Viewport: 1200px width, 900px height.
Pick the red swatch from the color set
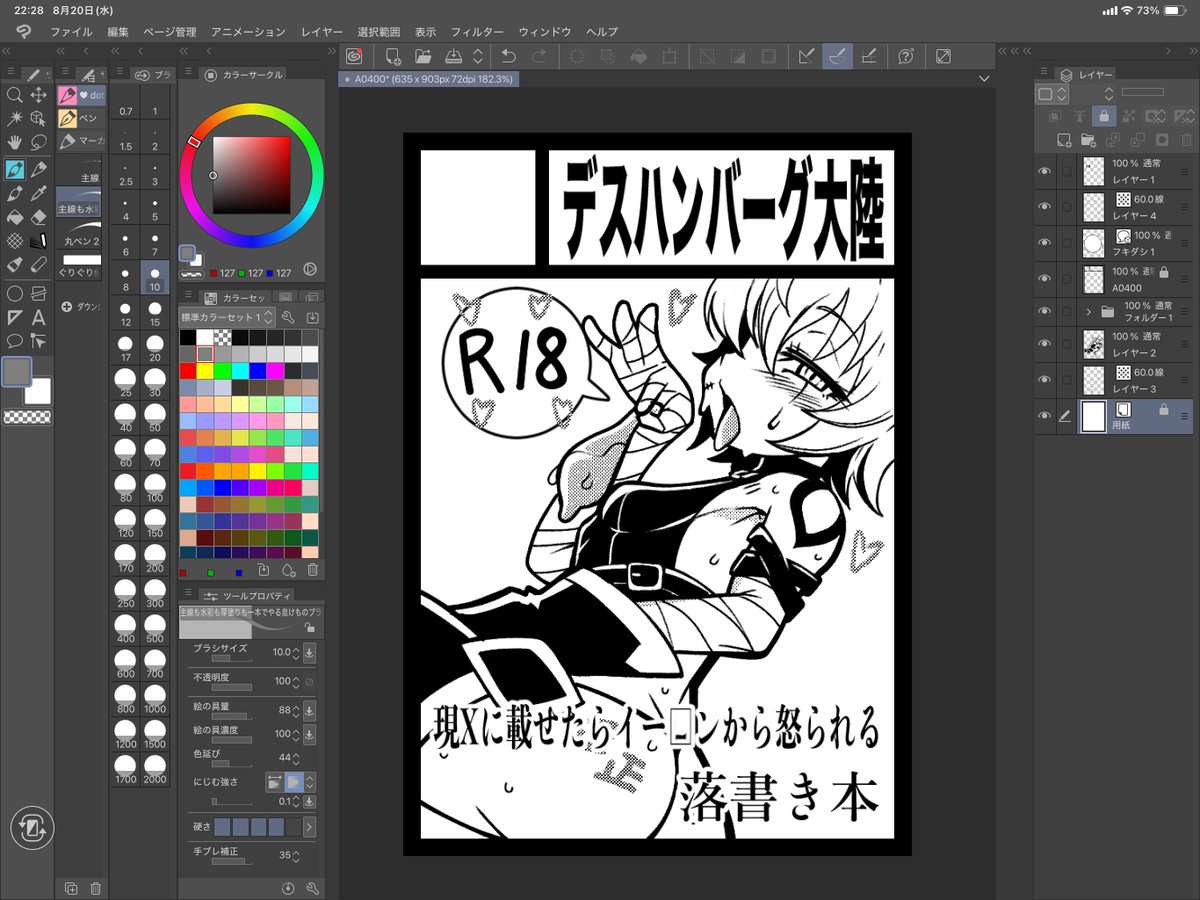click(x=187, y=369)
